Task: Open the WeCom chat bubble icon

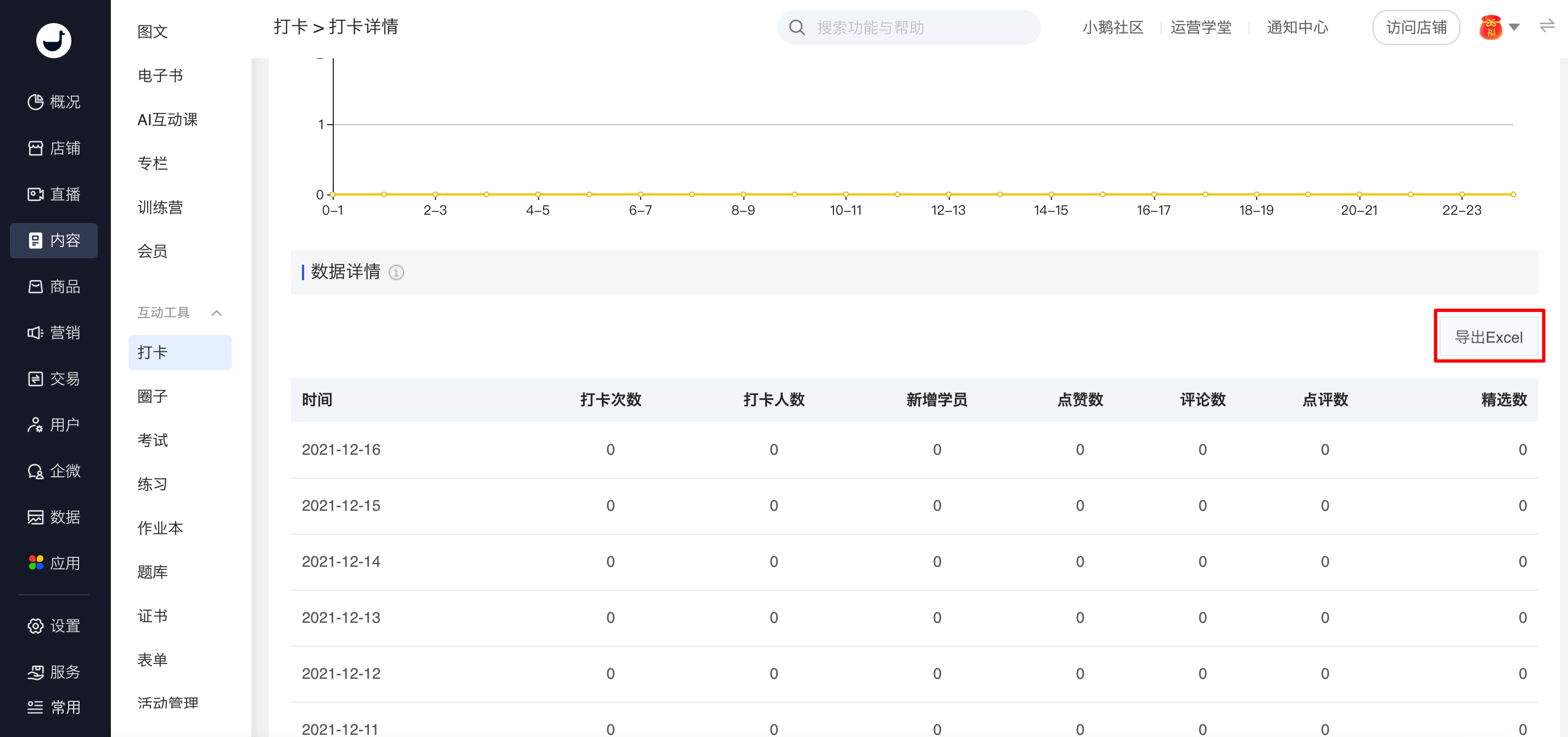Action: (x=35, y=471)
